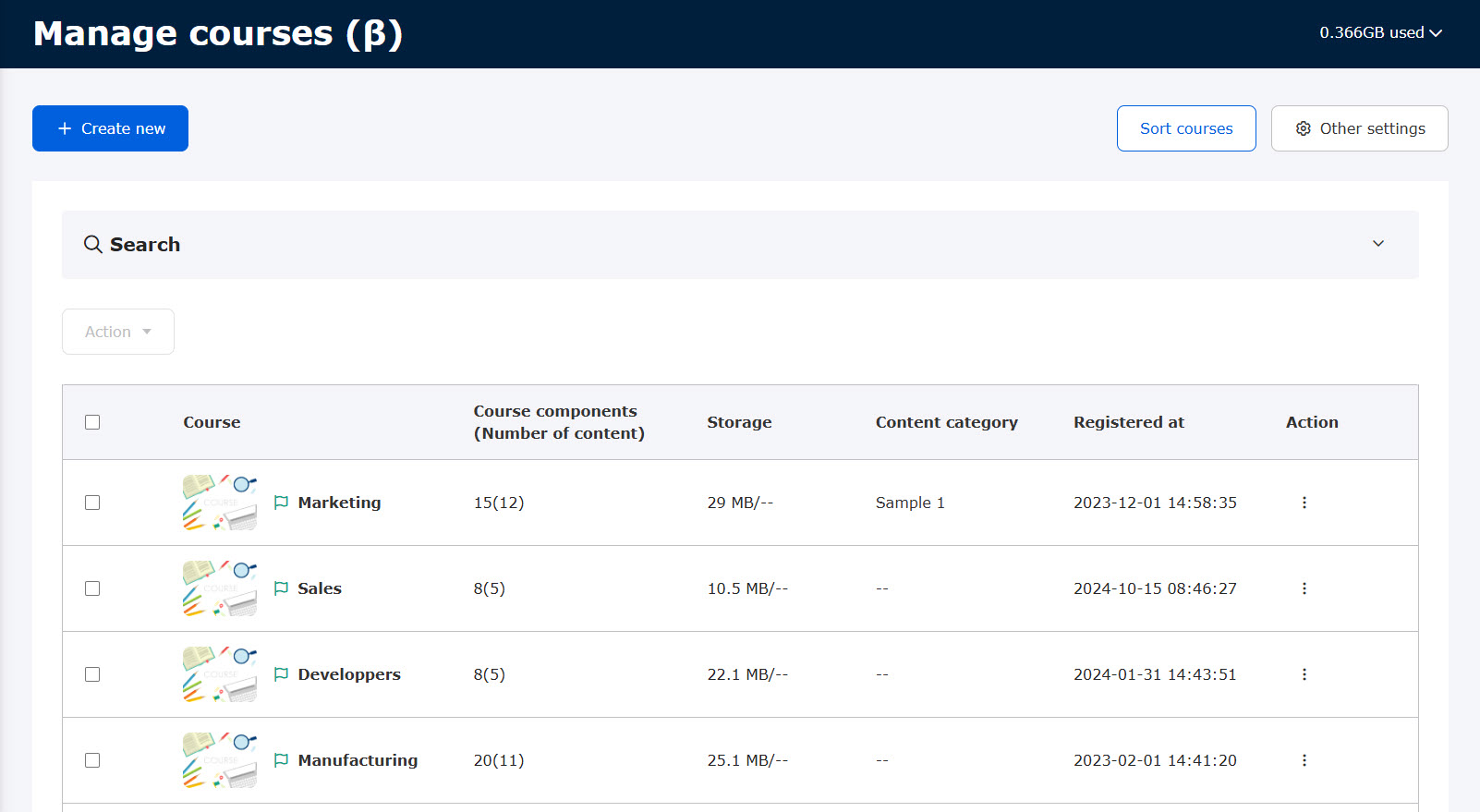Viewport: 1480px width, 812px height.
Task: Click the Manufacturing course thumbnail
Action: [x=220, y=760]
